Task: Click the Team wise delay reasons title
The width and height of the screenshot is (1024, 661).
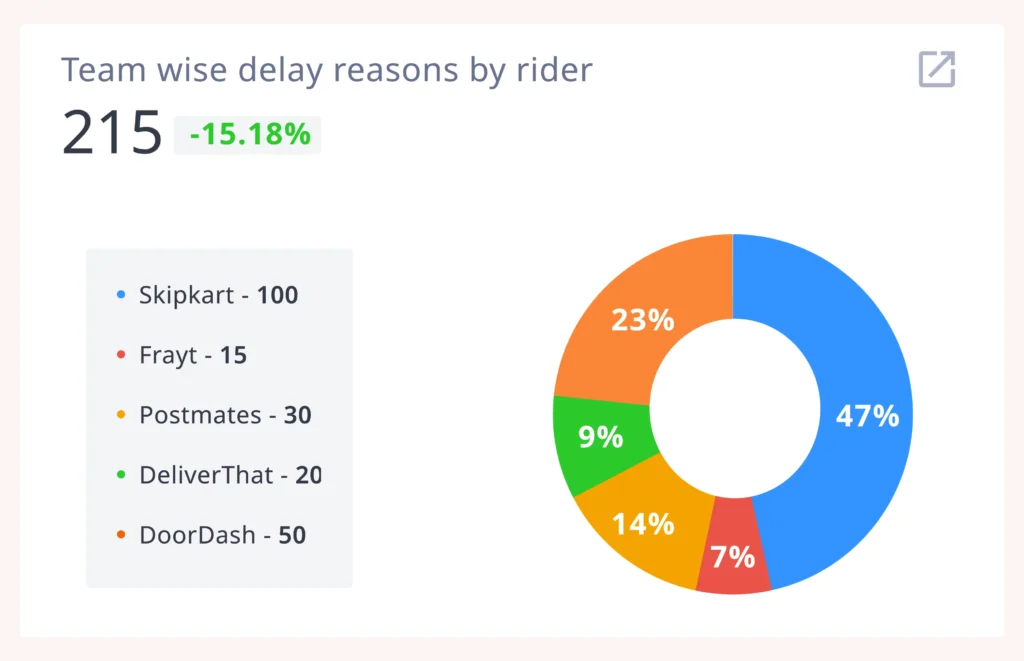Action: tap(327, 70)
